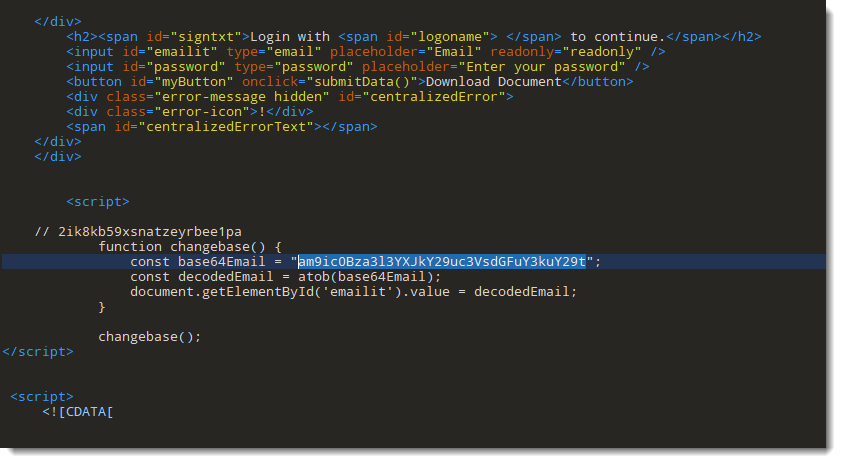The height and width of the screenshot is (463, 841).
Task: Click the opening script tag above the comment
Action: [x=98, y=202]
